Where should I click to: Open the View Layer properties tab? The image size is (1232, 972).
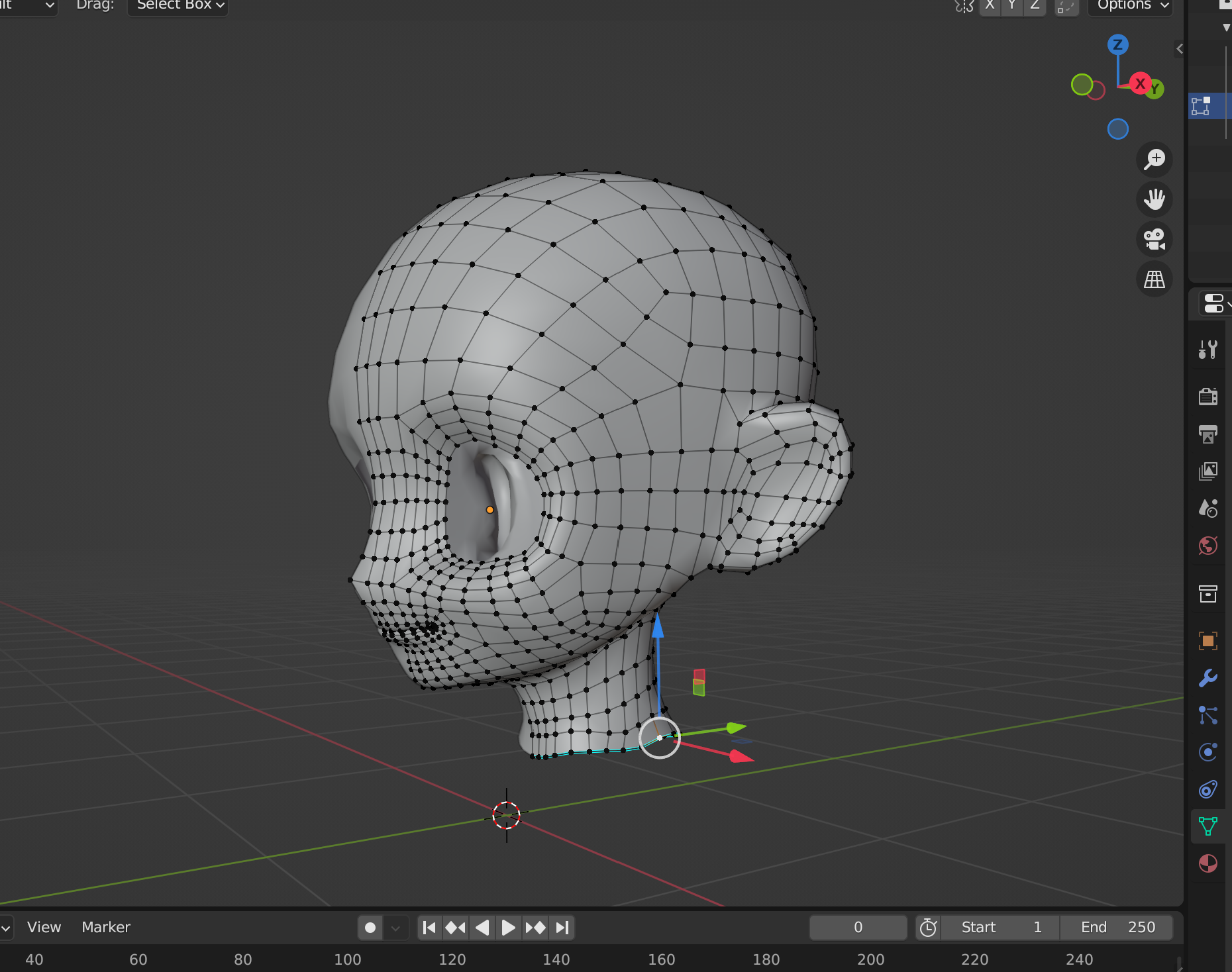(1207, 471)
